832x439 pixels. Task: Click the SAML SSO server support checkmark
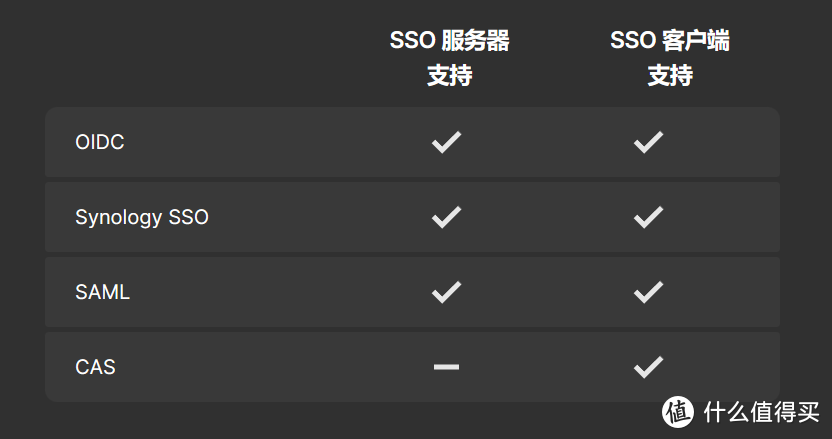point(446,292)
